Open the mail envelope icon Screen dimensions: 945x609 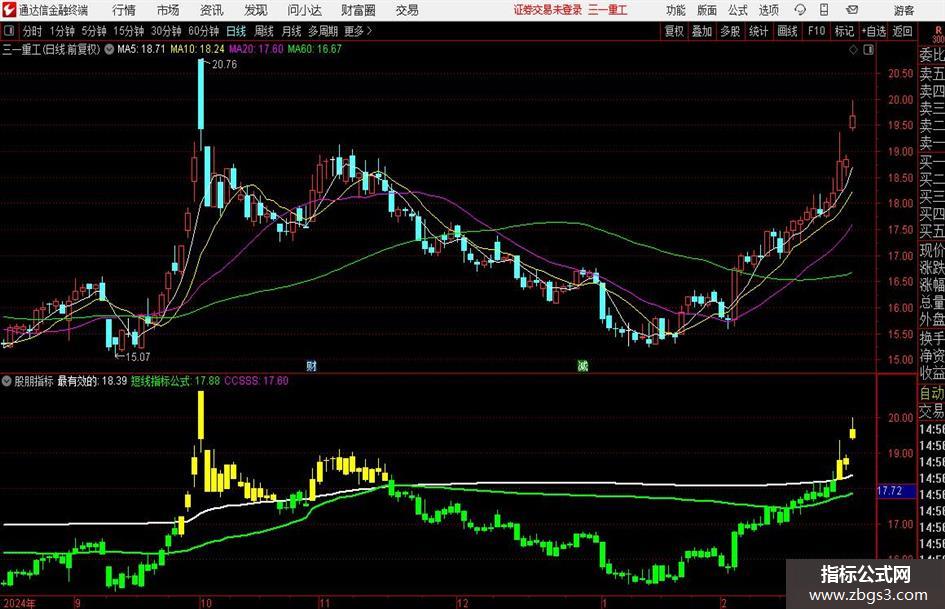(852, 10)
